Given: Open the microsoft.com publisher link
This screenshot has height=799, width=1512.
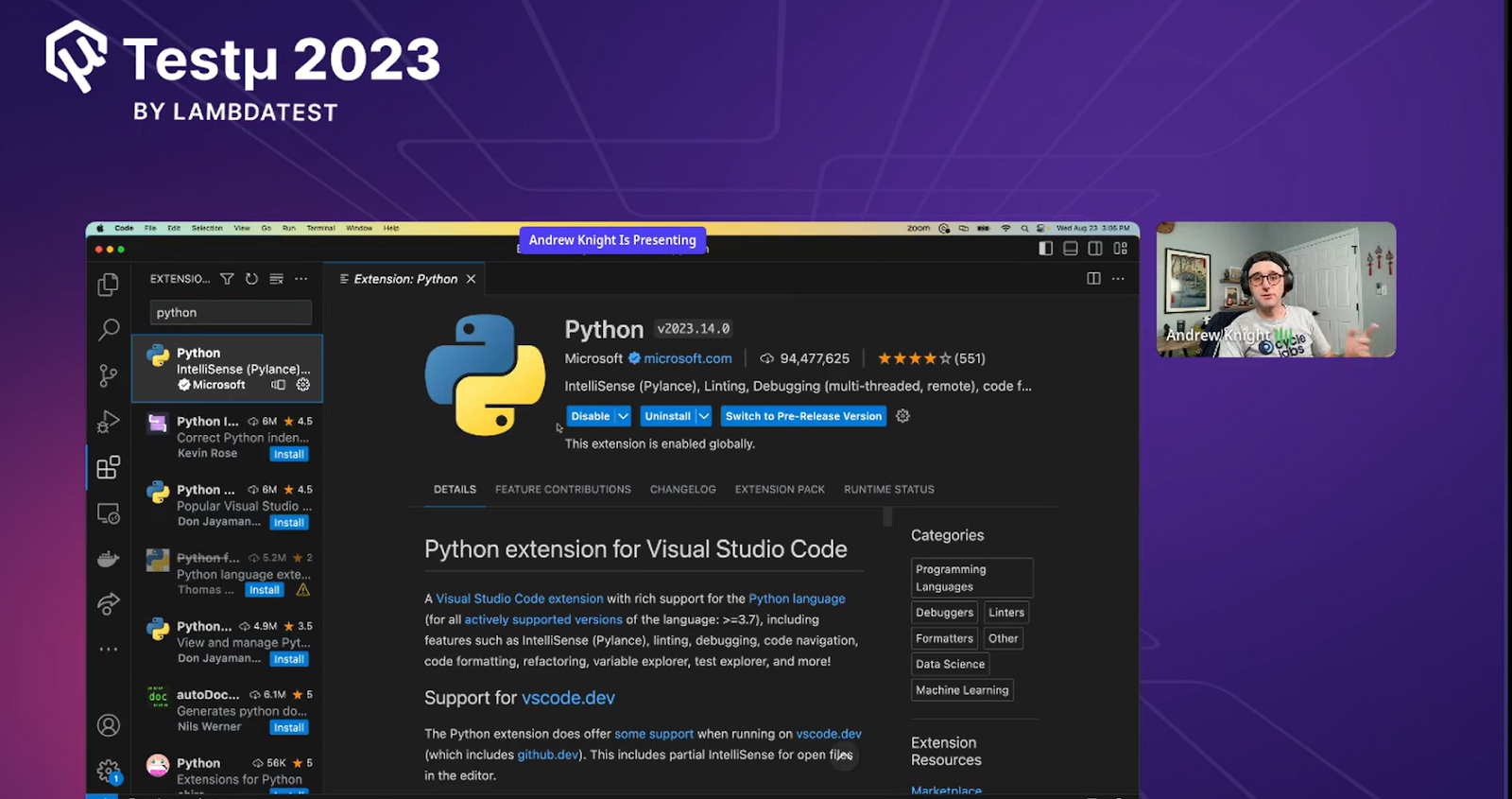Looking at the screenshot, I should [688, 358].
